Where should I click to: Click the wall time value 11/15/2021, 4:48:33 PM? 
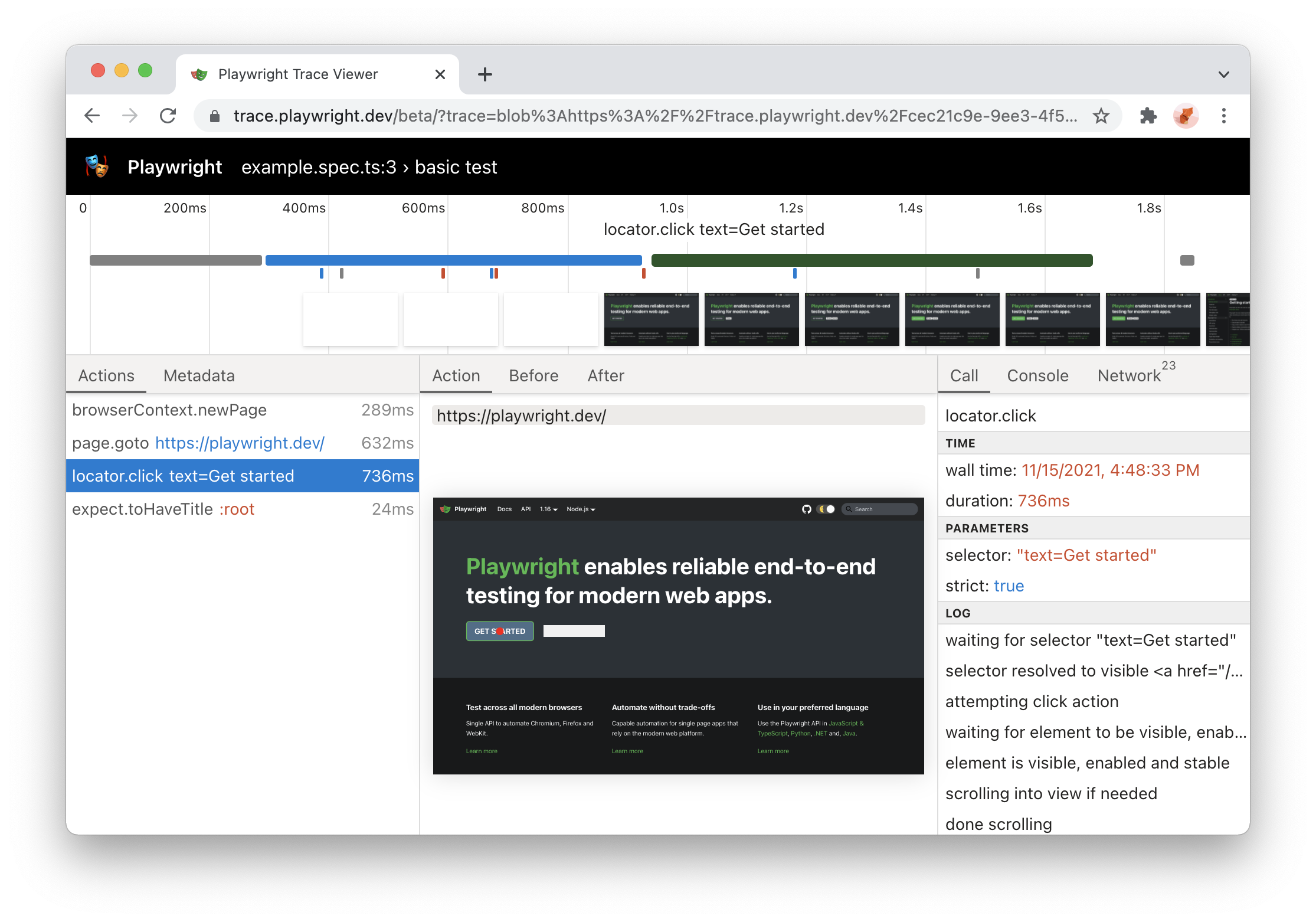tap(1111, 470)
